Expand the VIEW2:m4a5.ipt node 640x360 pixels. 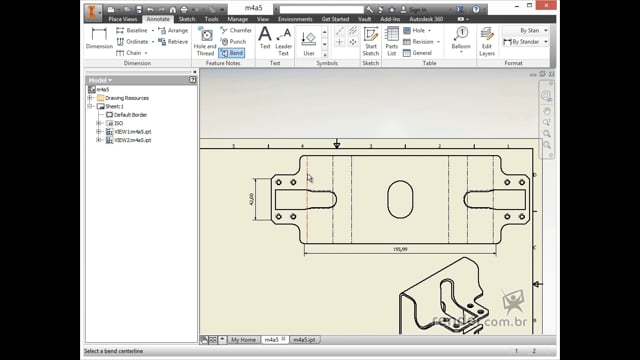(x=98, y=140)
